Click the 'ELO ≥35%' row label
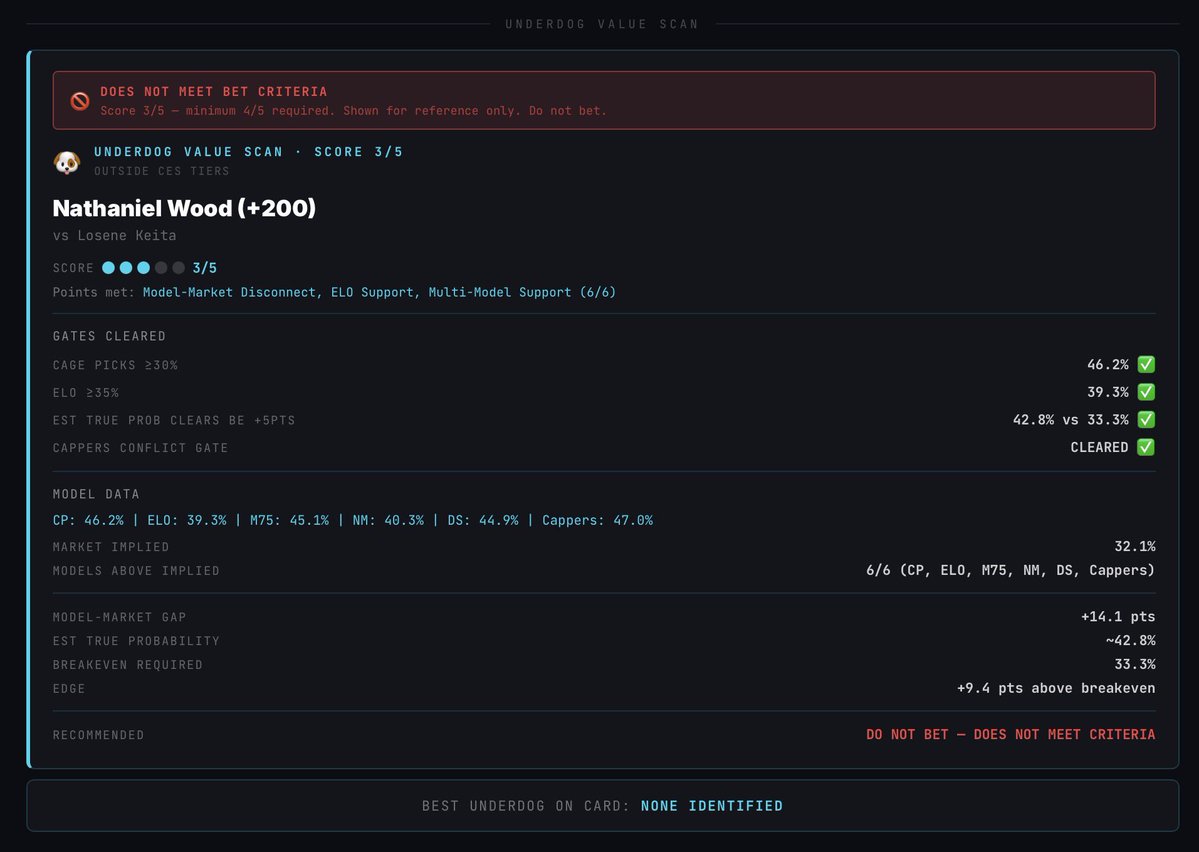 (86, 392)
